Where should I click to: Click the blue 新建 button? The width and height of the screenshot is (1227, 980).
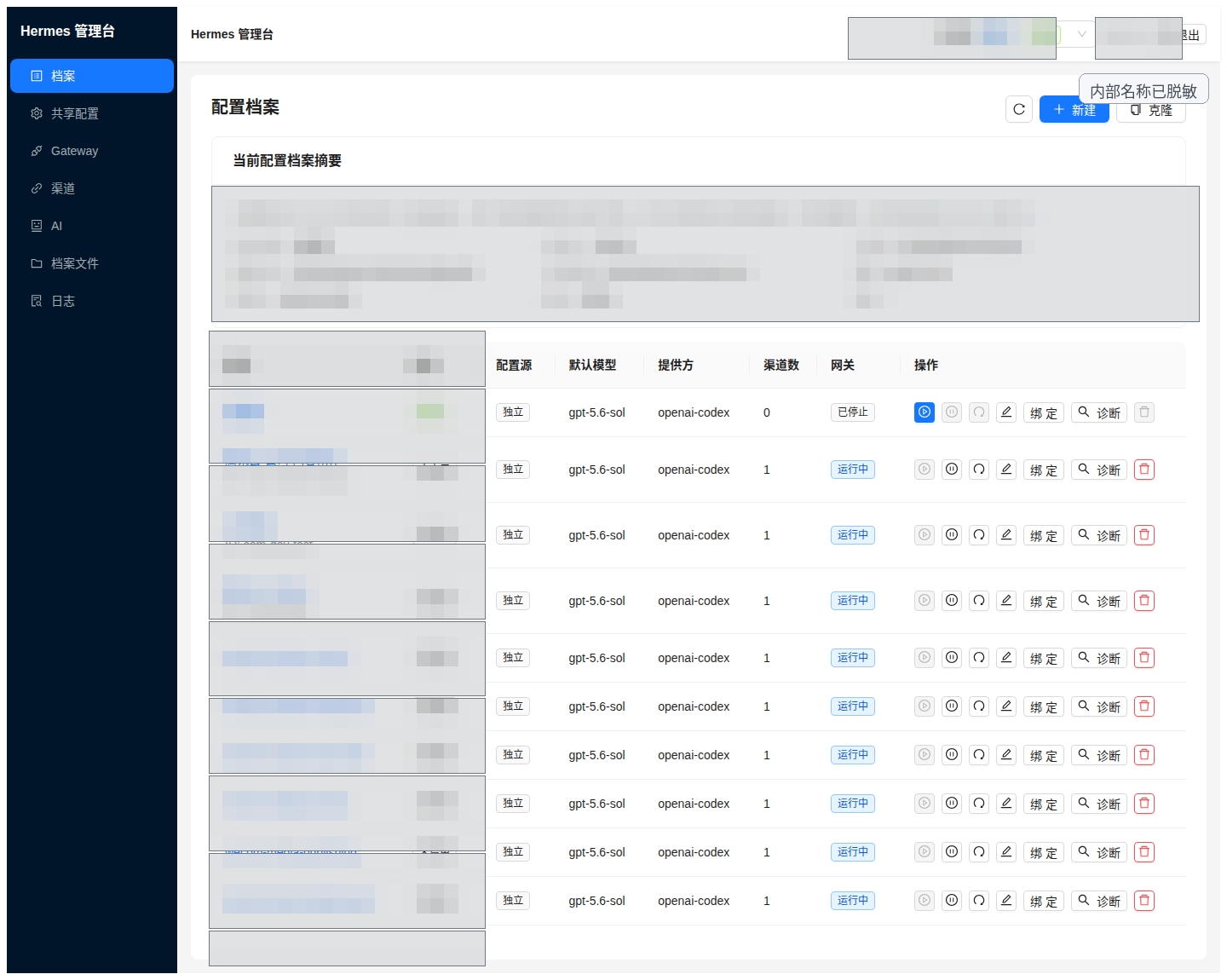pyautogui.click(x=1074, y=109)
